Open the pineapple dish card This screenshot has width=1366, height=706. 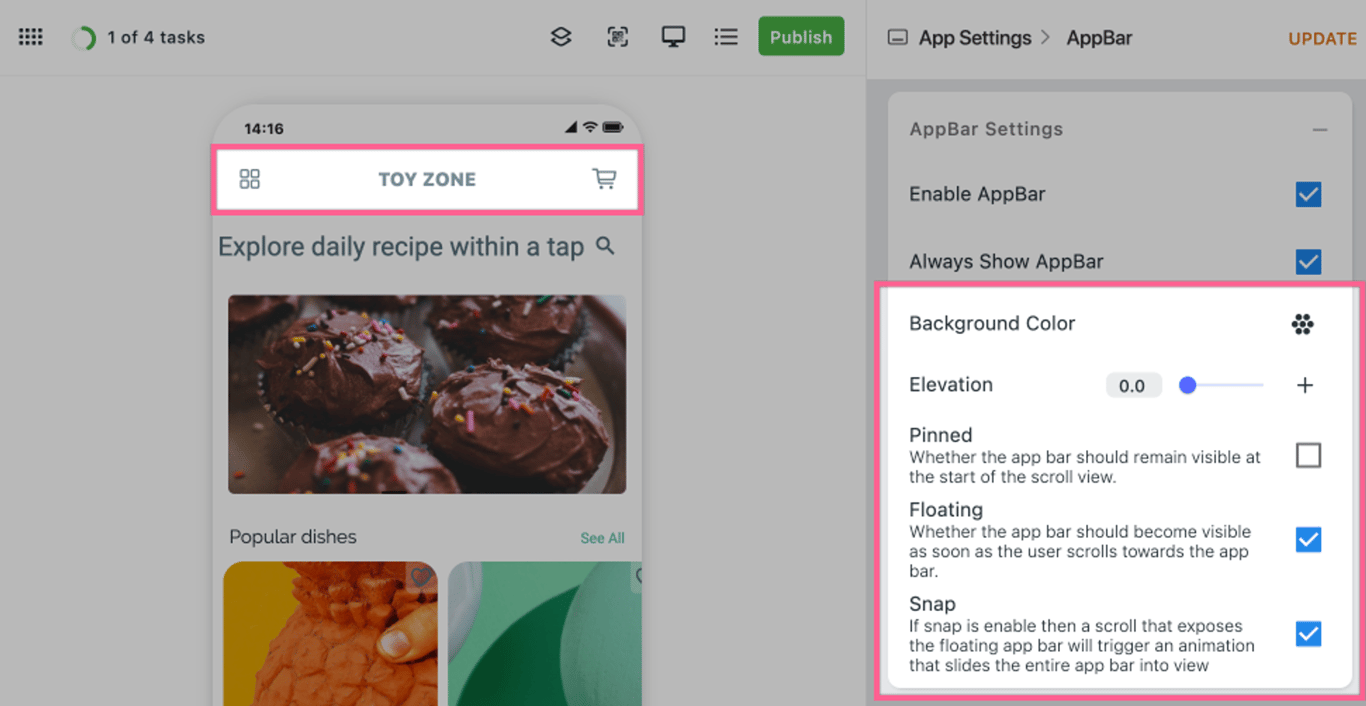(x=330, y=634)
